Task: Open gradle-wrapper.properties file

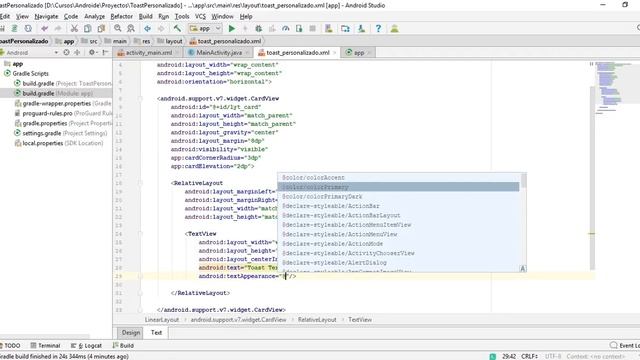Action: 62,103
